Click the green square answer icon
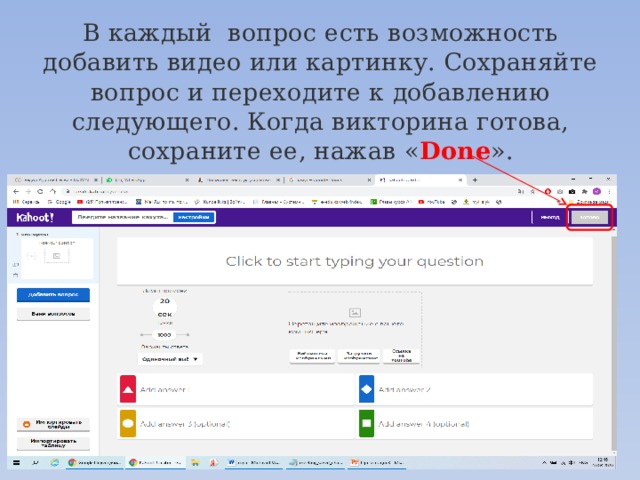This screenshot has height=480, width=640. click(x=367, y=424)
